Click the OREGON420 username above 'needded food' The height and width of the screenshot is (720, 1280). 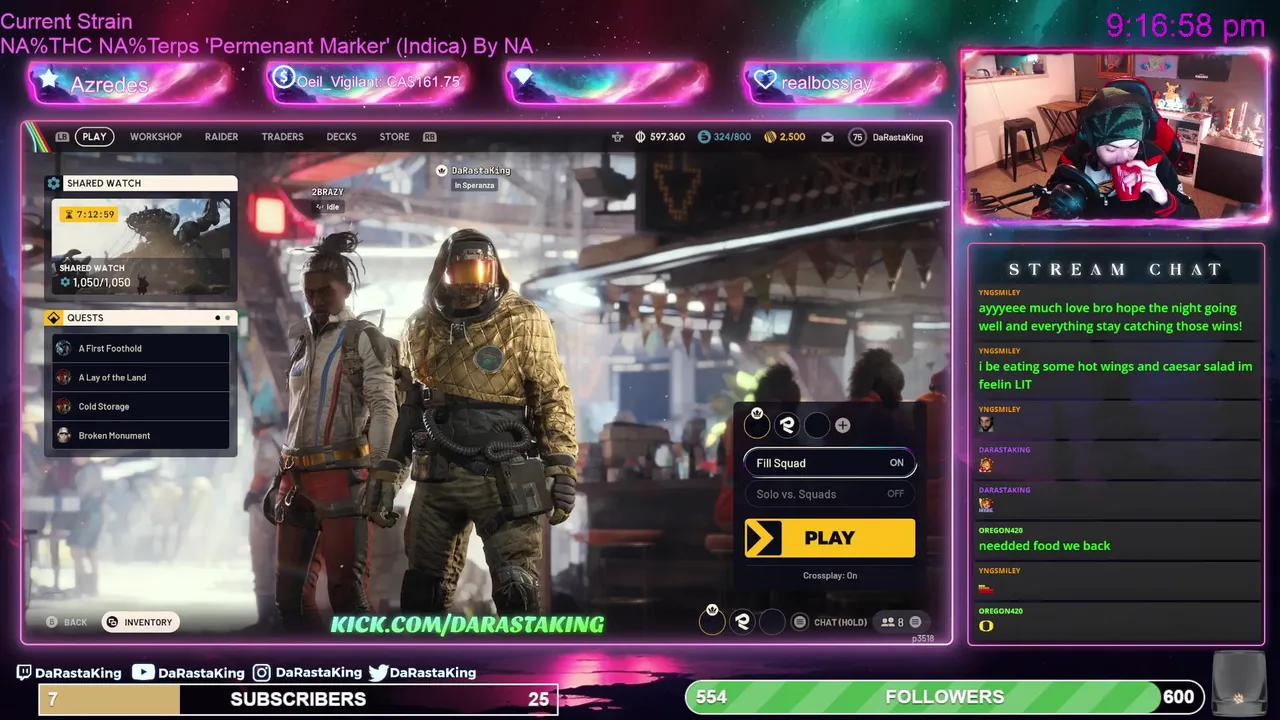tap(1000, 530)
